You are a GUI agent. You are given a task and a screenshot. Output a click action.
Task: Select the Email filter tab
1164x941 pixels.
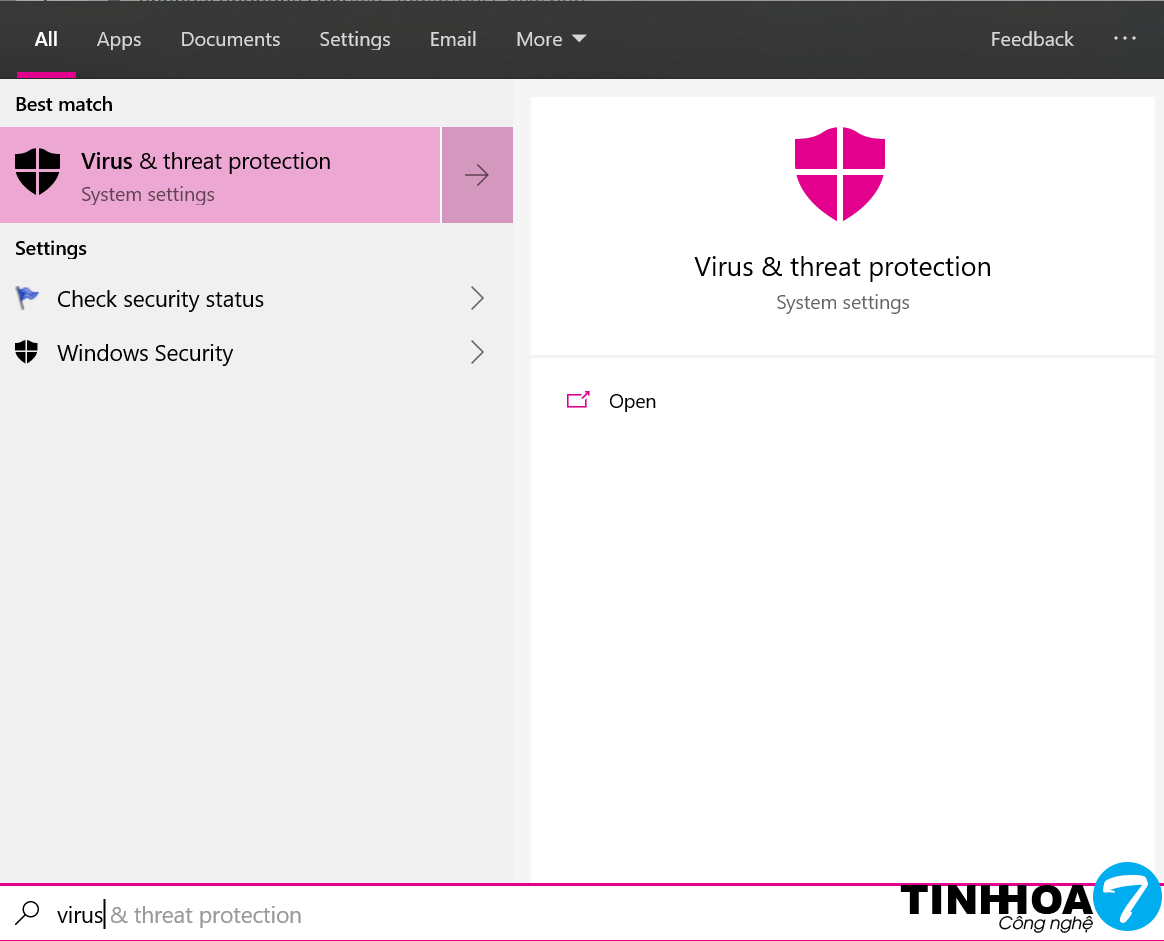pyautogui.click(x=453, y=39)
